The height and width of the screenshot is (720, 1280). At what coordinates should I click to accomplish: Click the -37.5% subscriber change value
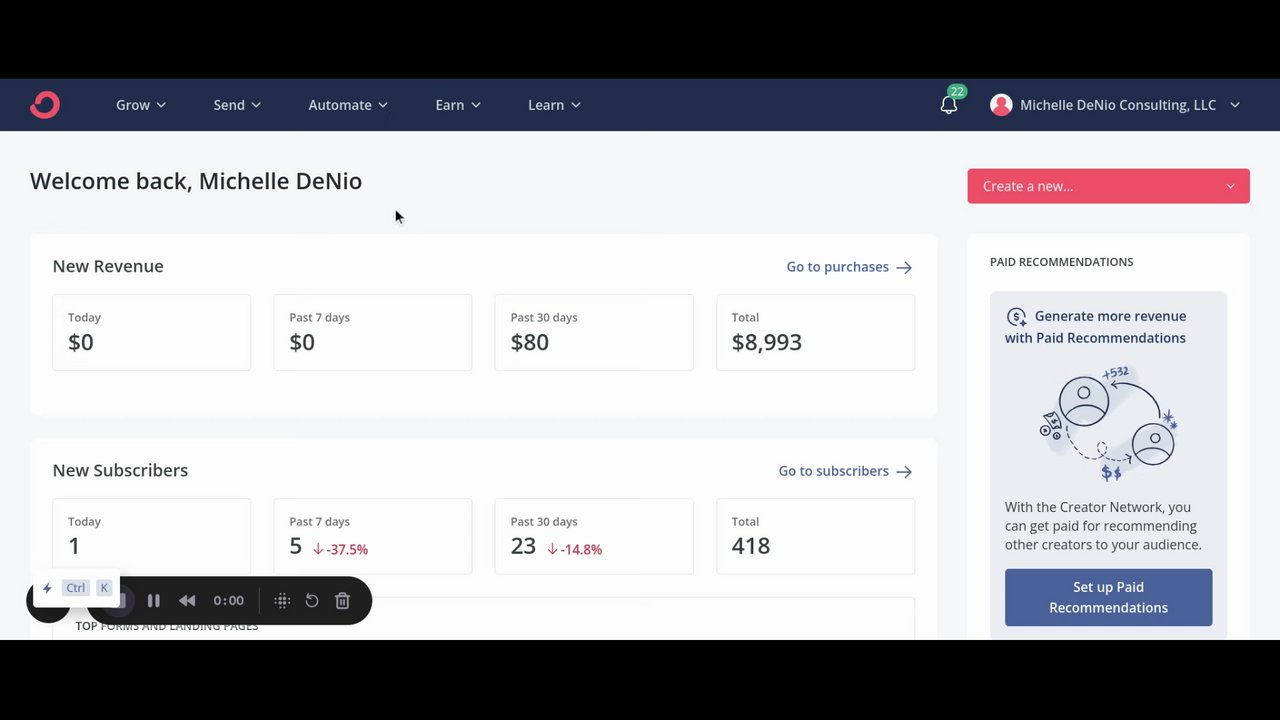(340, 549)
